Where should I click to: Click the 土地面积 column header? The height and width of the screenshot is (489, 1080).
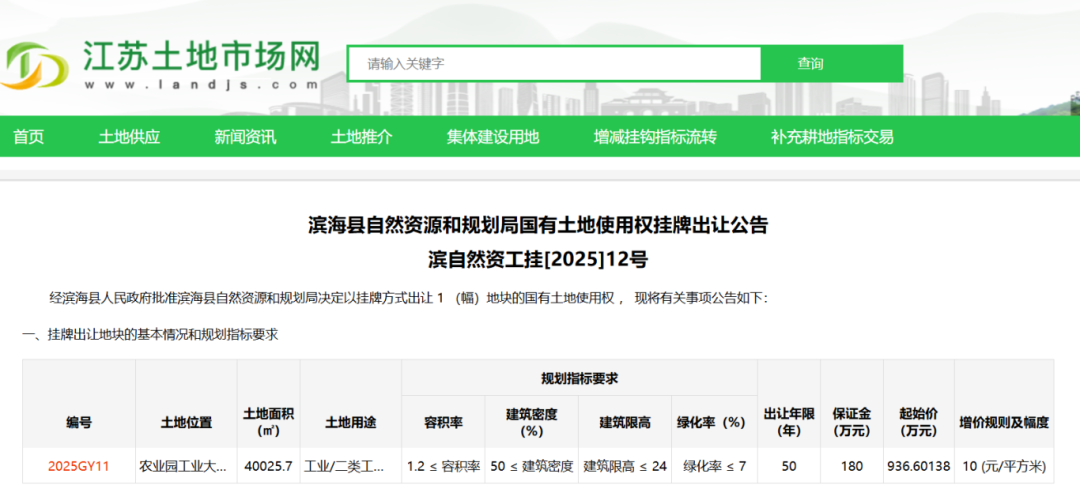(268, 421)
